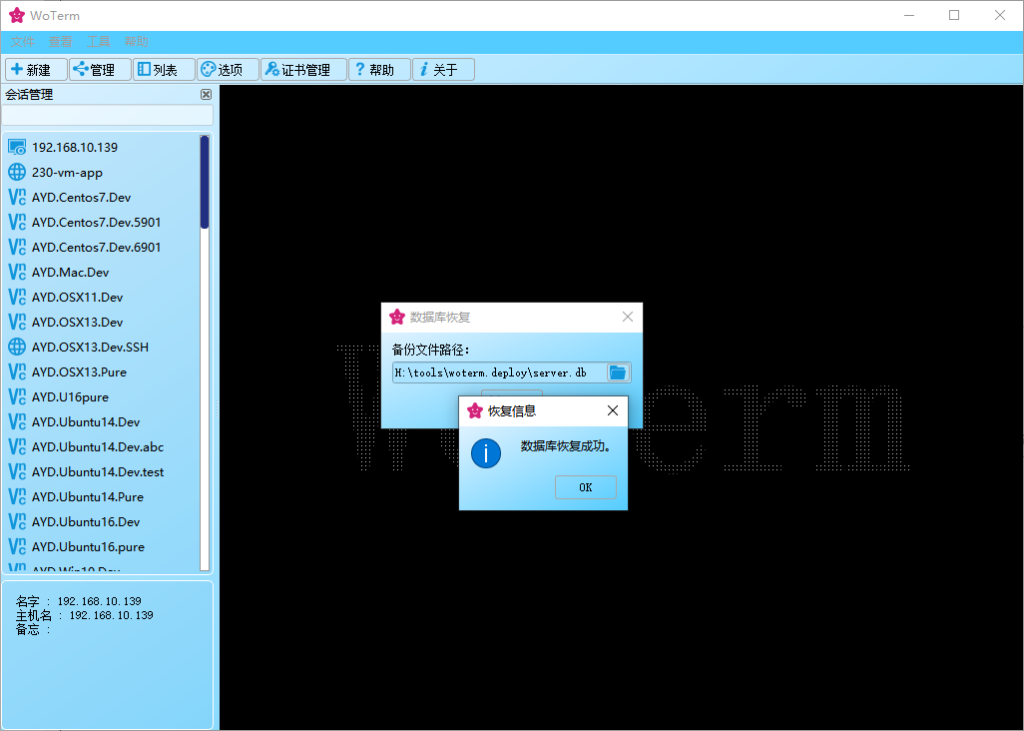The width and height of the screenshot is (1024, 731).
Task: Click the RDP monitor icon beside 192.168.10.139
Action: (16, 146)
